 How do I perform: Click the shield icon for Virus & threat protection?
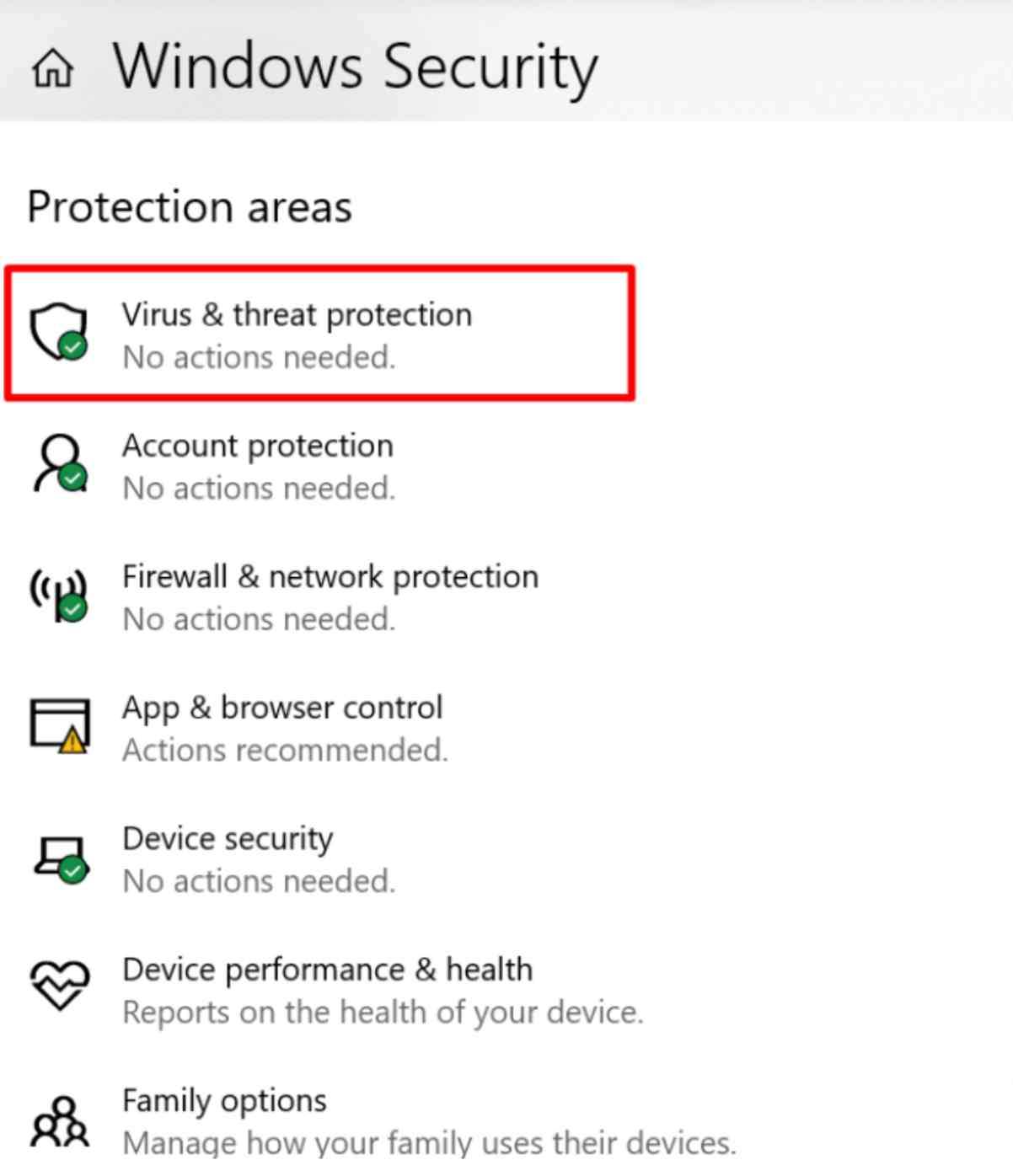[x=59, y=332]
